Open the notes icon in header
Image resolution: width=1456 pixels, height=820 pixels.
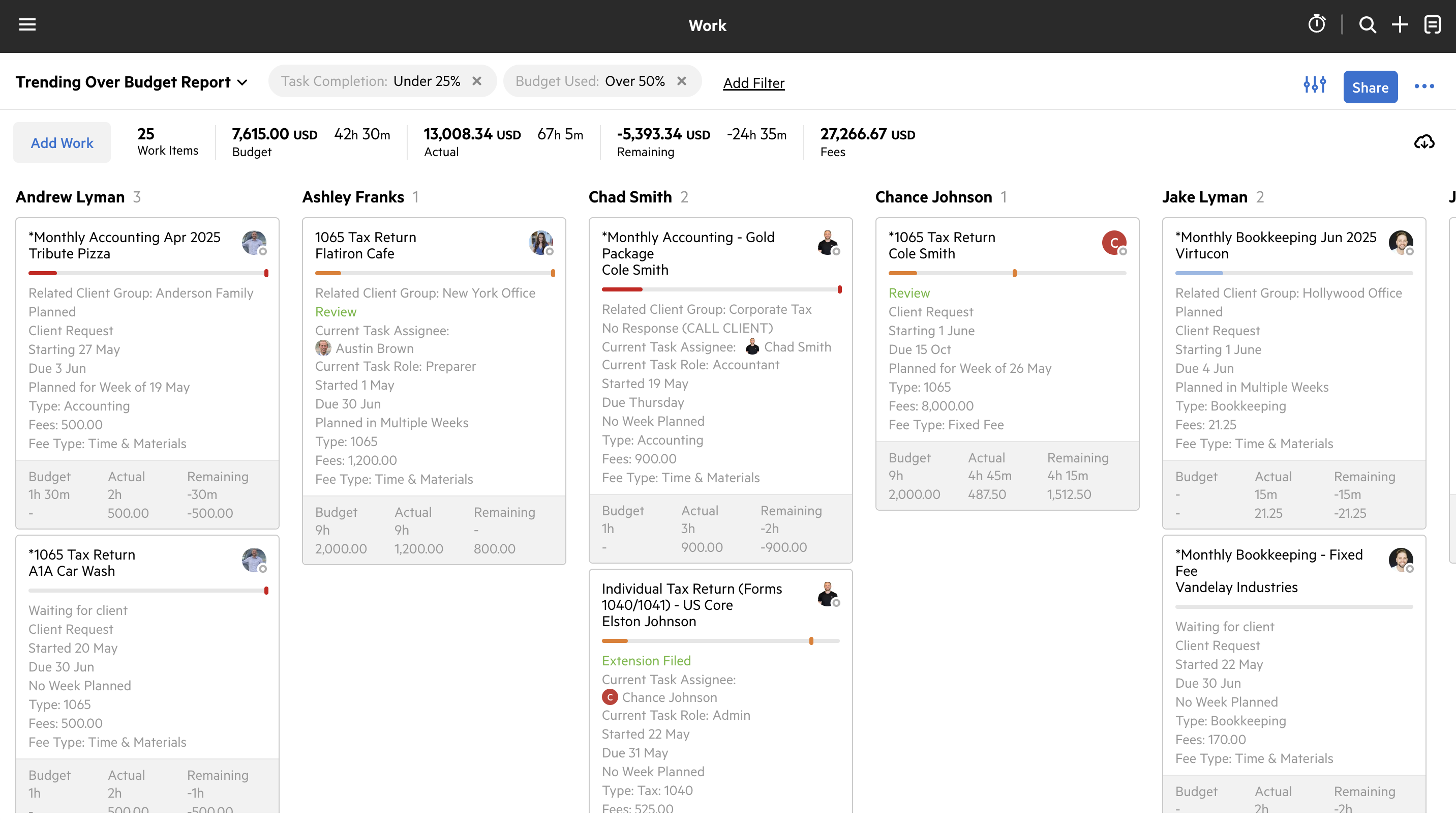(x=1432, y=25)
